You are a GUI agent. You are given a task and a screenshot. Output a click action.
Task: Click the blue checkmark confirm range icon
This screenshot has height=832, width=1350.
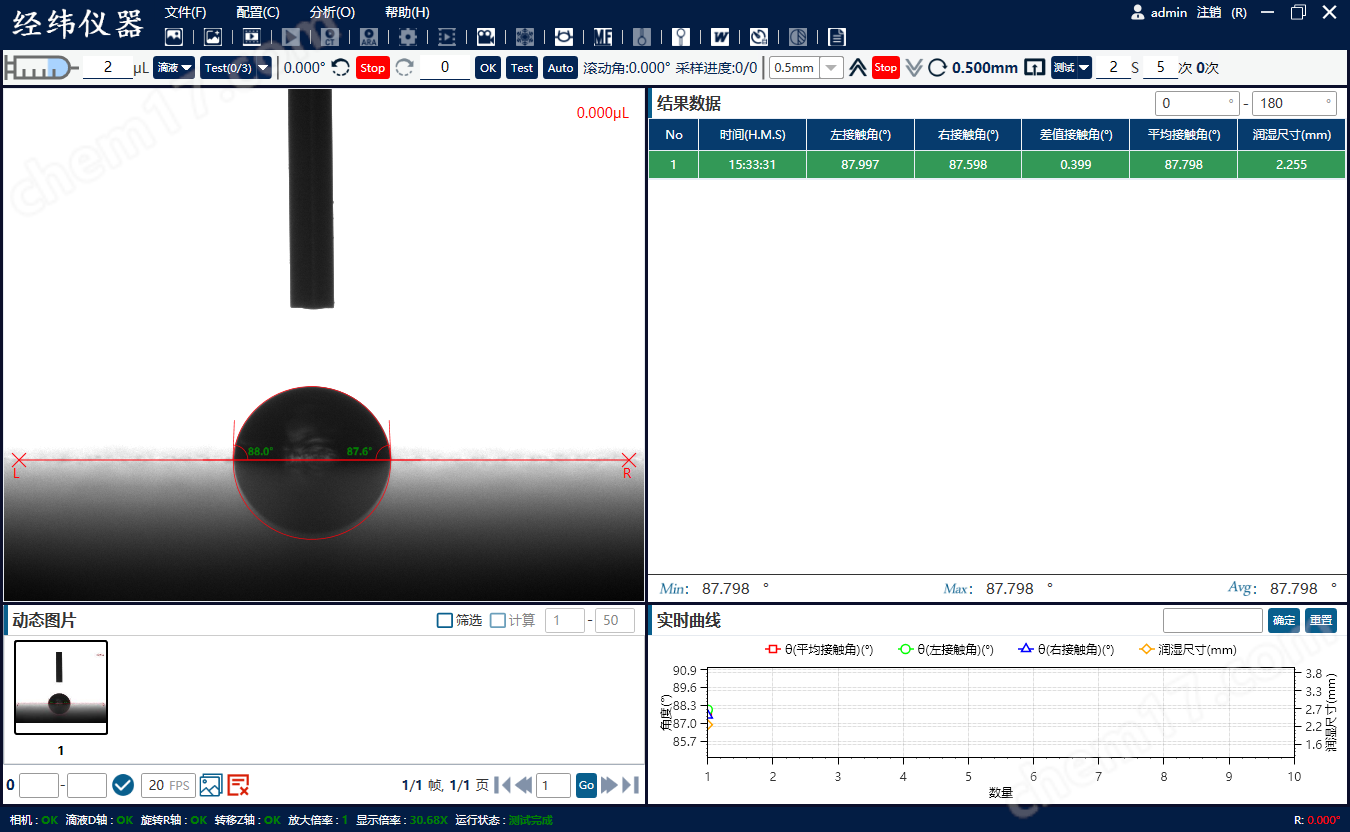[123, 785]
